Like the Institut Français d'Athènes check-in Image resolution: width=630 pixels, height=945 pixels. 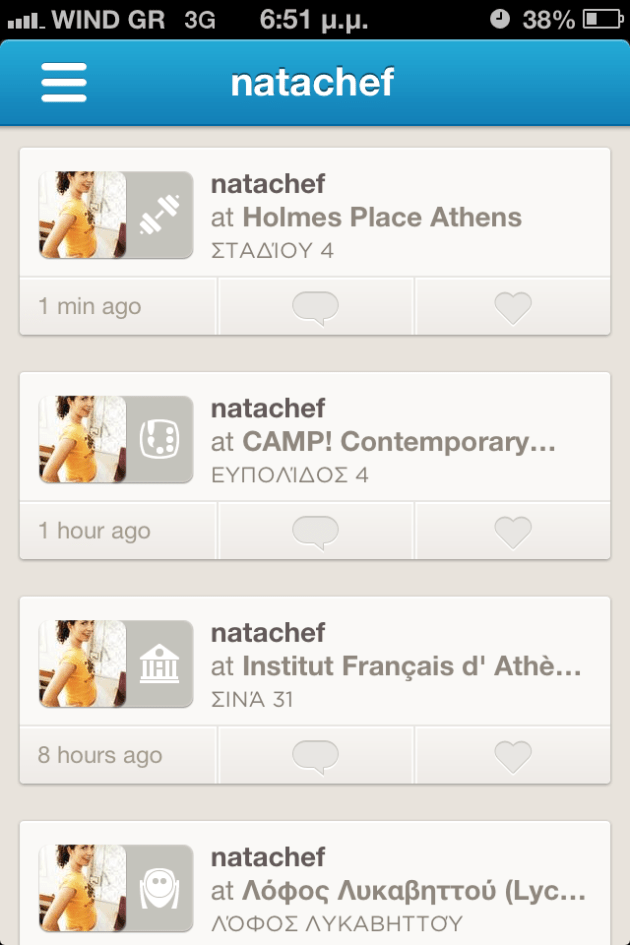point(513,756)
